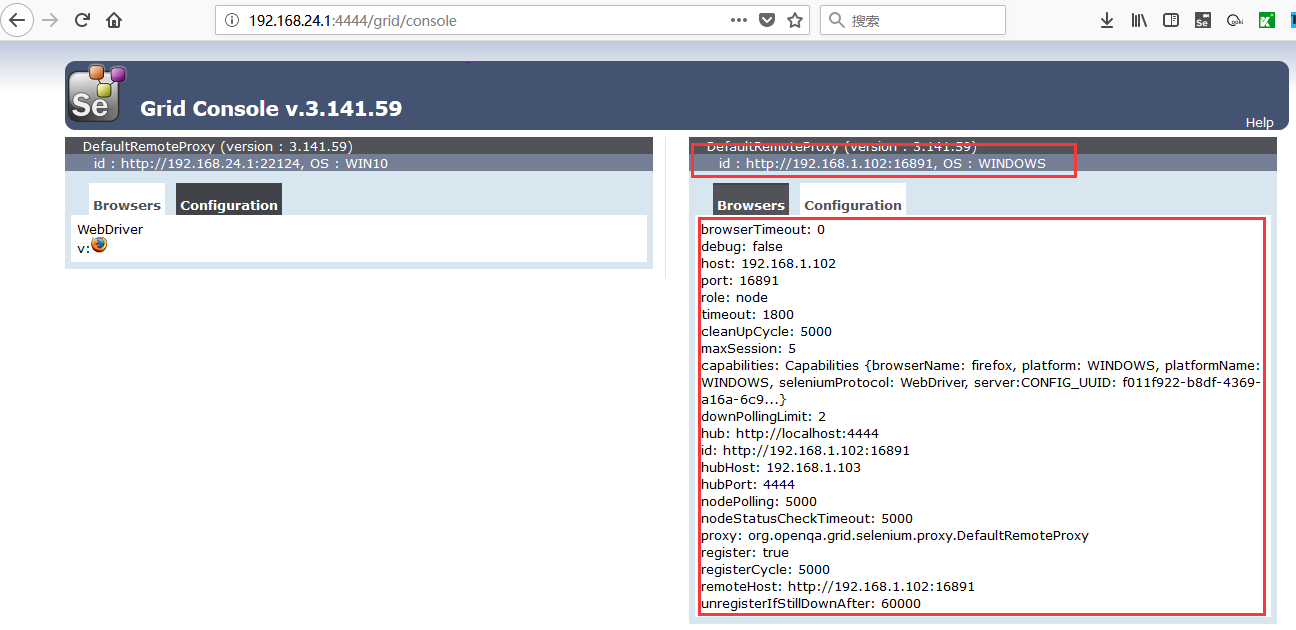Click debug: false entry
Viewport: 1296px width, 630px height.
[x=742, y=246]
